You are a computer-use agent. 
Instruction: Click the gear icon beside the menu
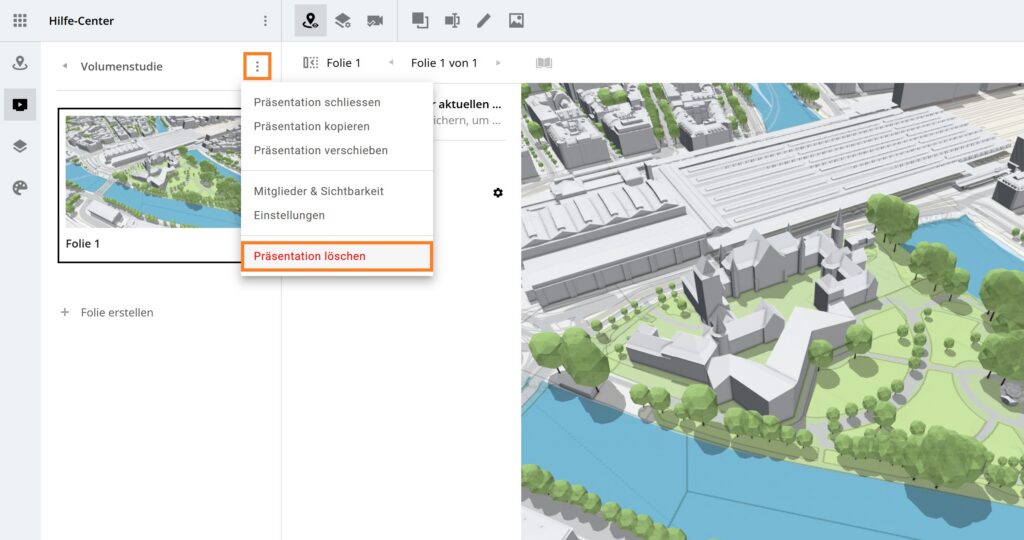coord(498,192)
